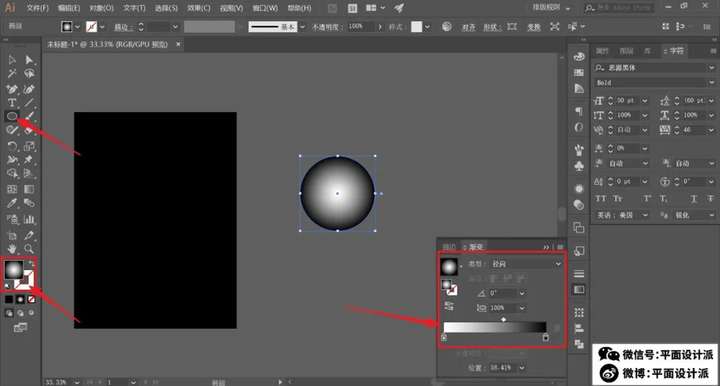Open 效果(C) menu
The height and width of the screenshot is (386, 720).
point(199,8)
